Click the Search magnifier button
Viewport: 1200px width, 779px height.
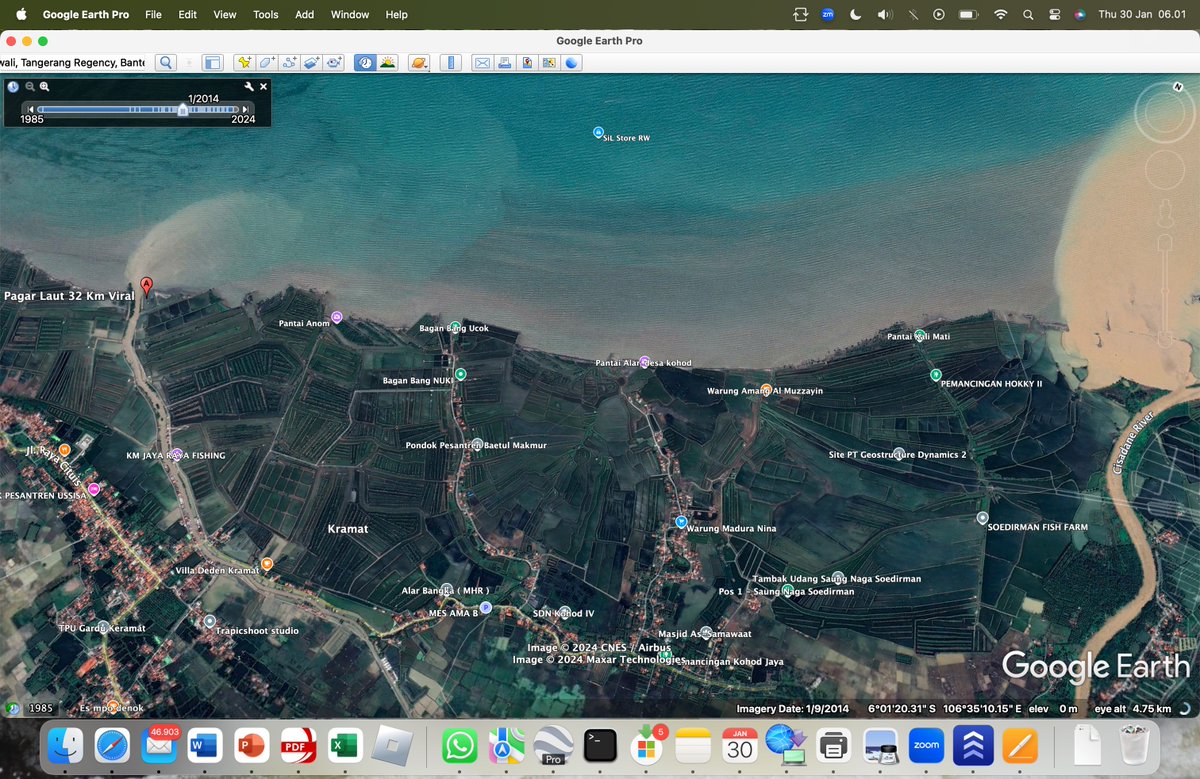[x=165, y=62]
